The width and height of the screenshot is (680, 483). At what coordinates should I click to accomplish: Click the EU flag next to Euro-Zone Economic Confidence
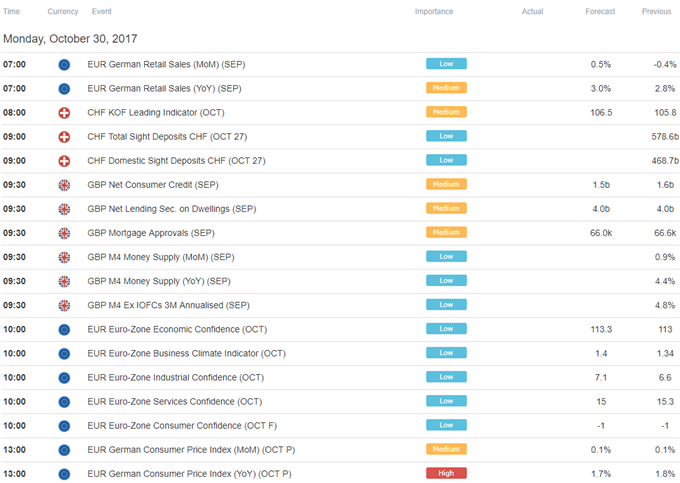click(x=65, y=329)
